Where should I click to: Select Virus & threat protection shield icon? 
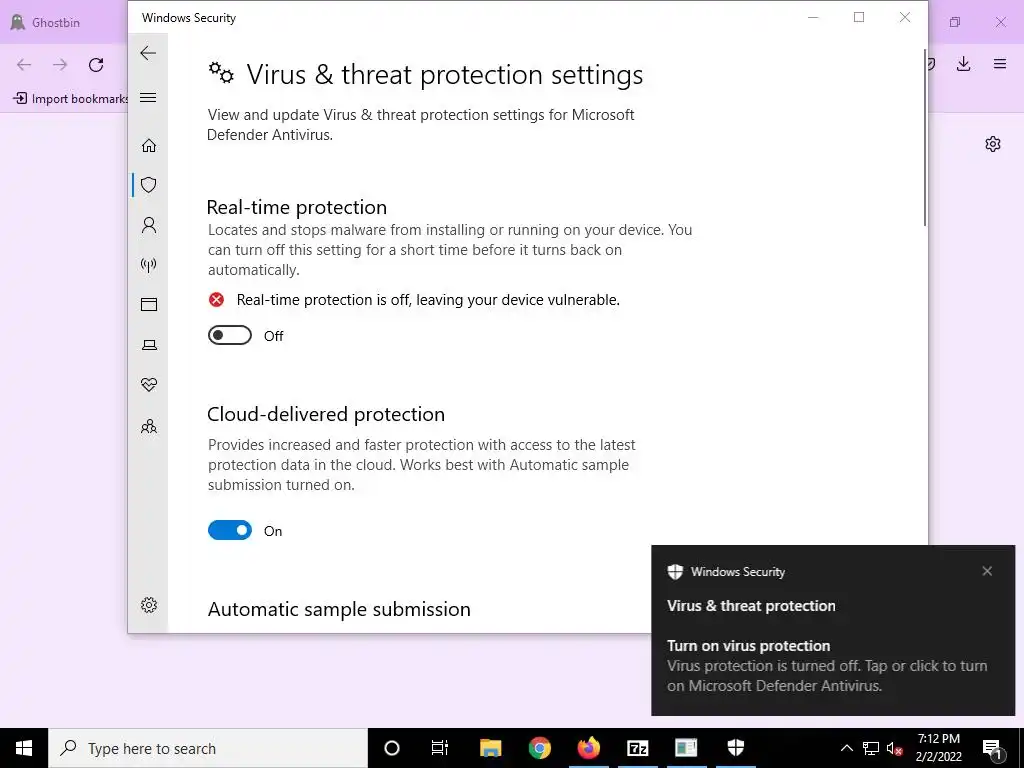pyautogui.click(x=149, y=185)
